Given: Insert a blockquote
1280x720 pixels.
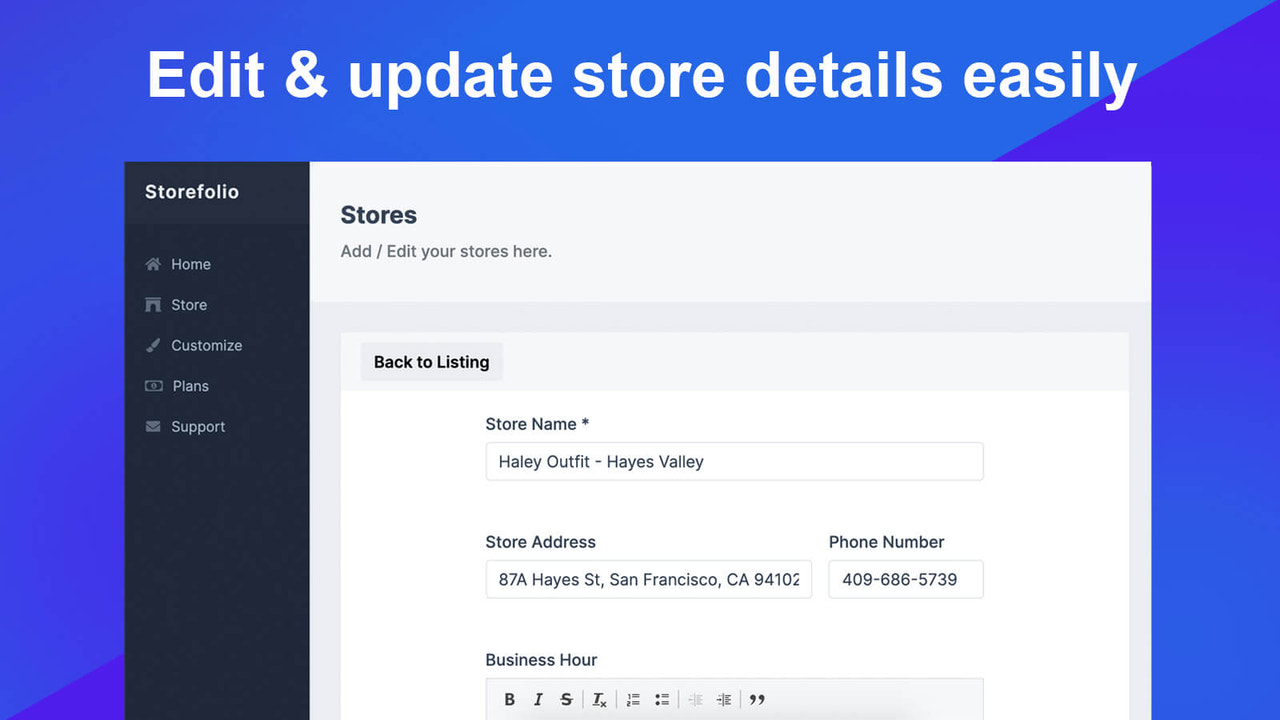Looking at the screenshot, I should 757,699.
